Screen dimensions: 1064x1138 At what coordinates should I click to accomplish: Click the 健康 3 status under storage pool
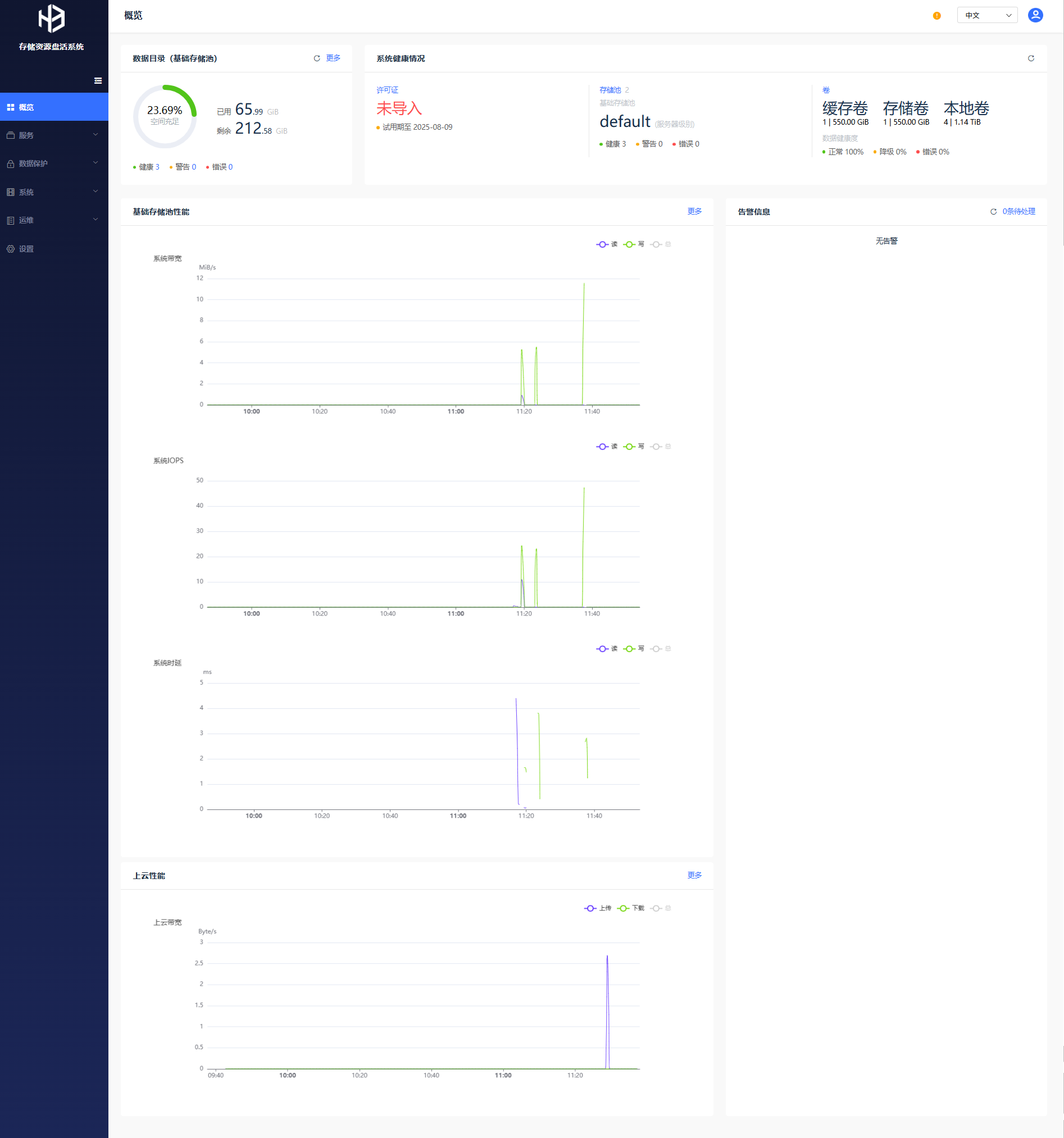point(613,144)
